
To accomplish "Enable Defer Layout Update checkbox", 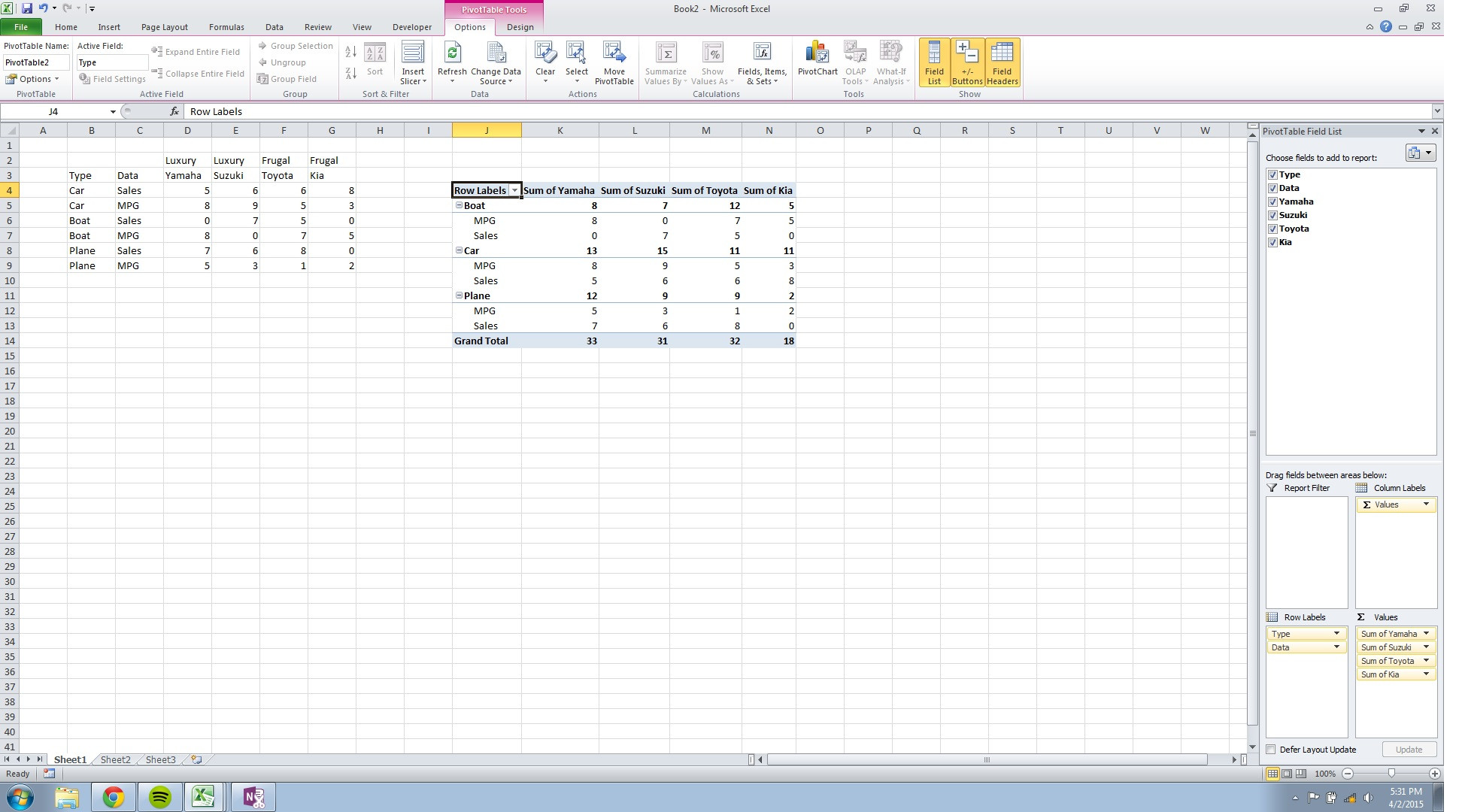I will 1271,750.
